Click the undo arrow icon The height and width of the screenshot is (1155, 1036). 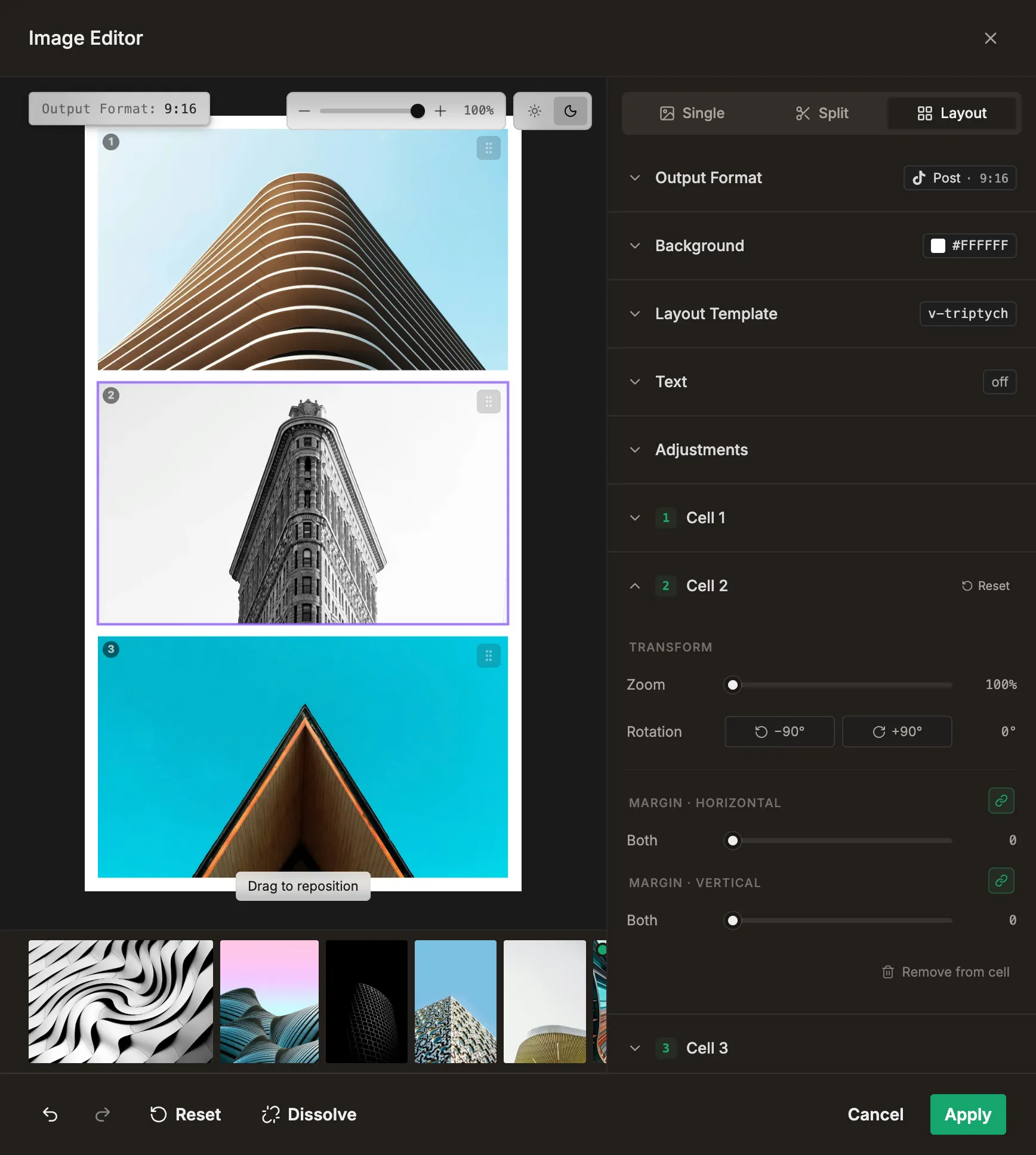(50, 1114)
